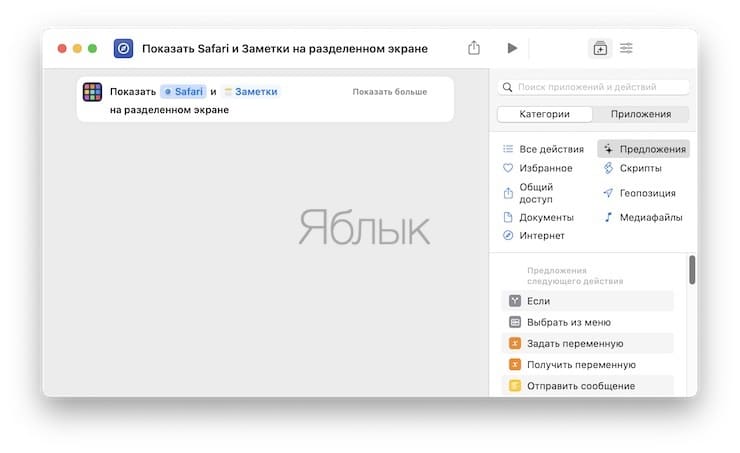Open the Документы category
The image size is (740, 453).
click(538, 218)
